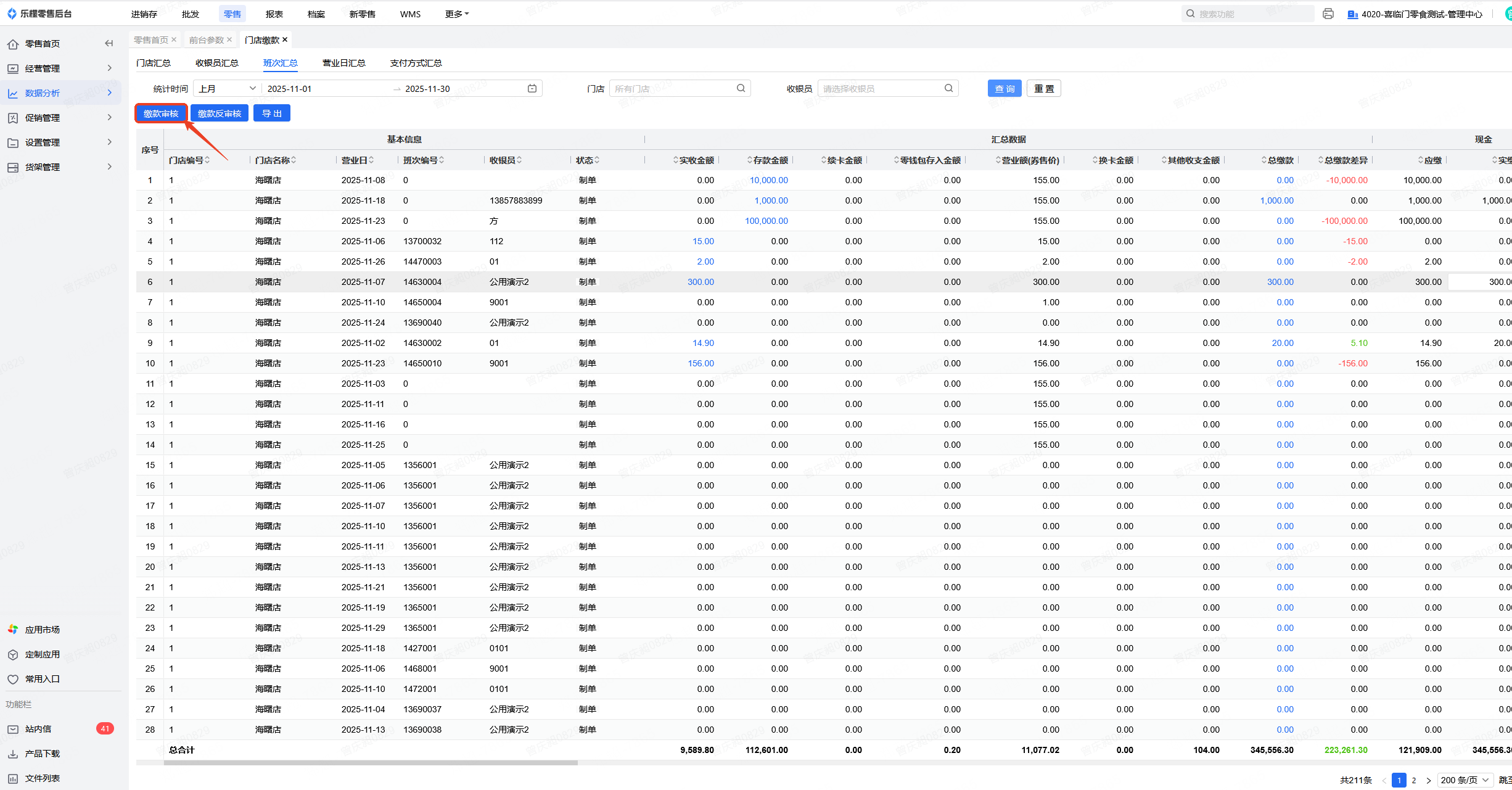Open 应用市场 in the sidebar

pyautogui.click(x=42, y=630)
